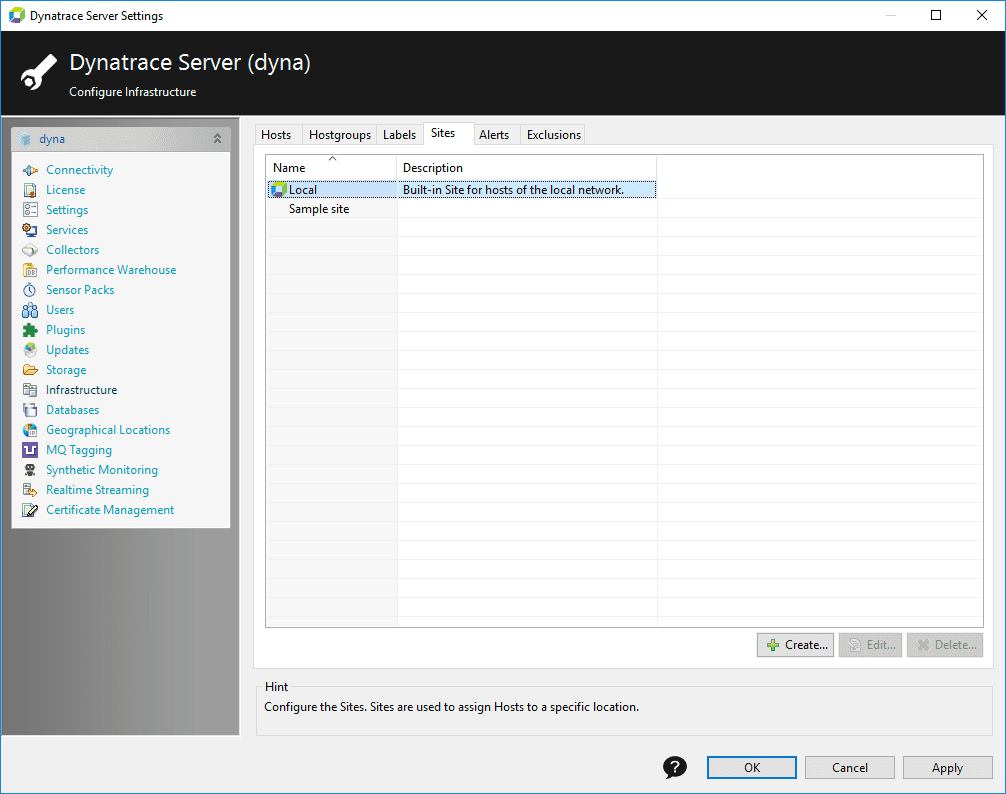Viewport: 1006px width, 794px height.
Task: Sort the sites table by Name column
Action: pyautogui.click(x=332, y=167)
